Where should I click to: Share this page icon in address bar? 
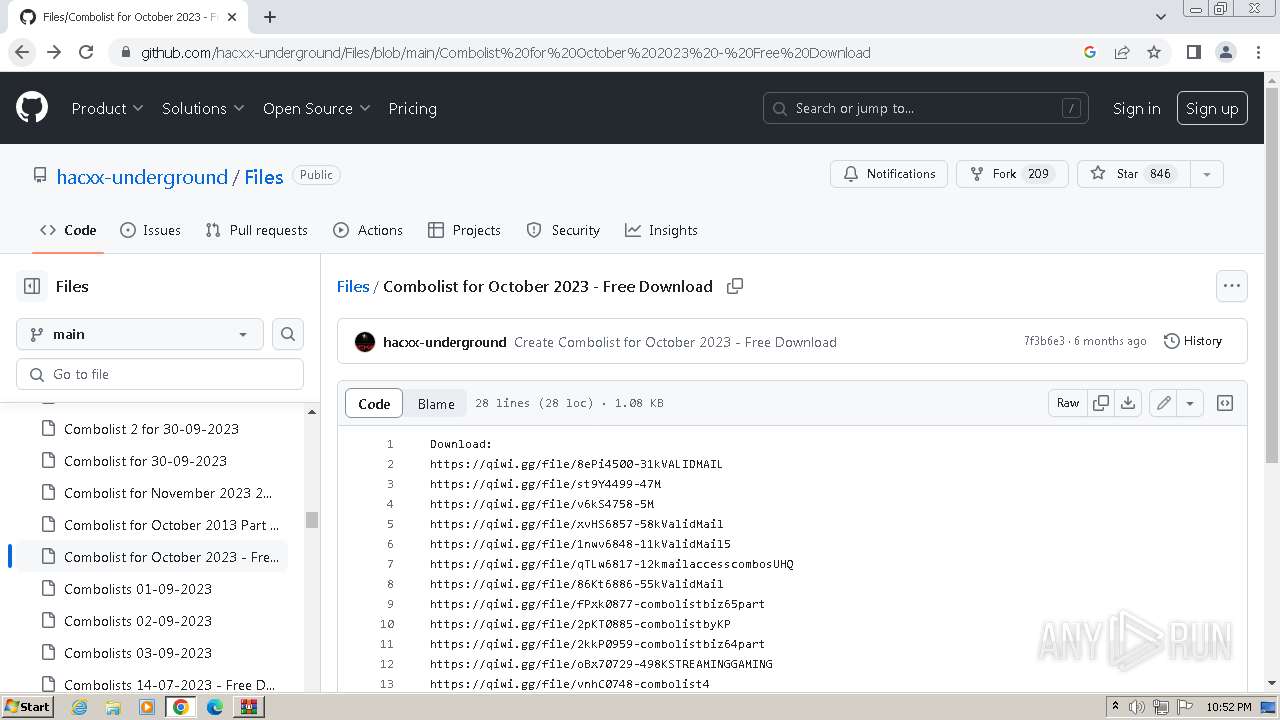1122,52
